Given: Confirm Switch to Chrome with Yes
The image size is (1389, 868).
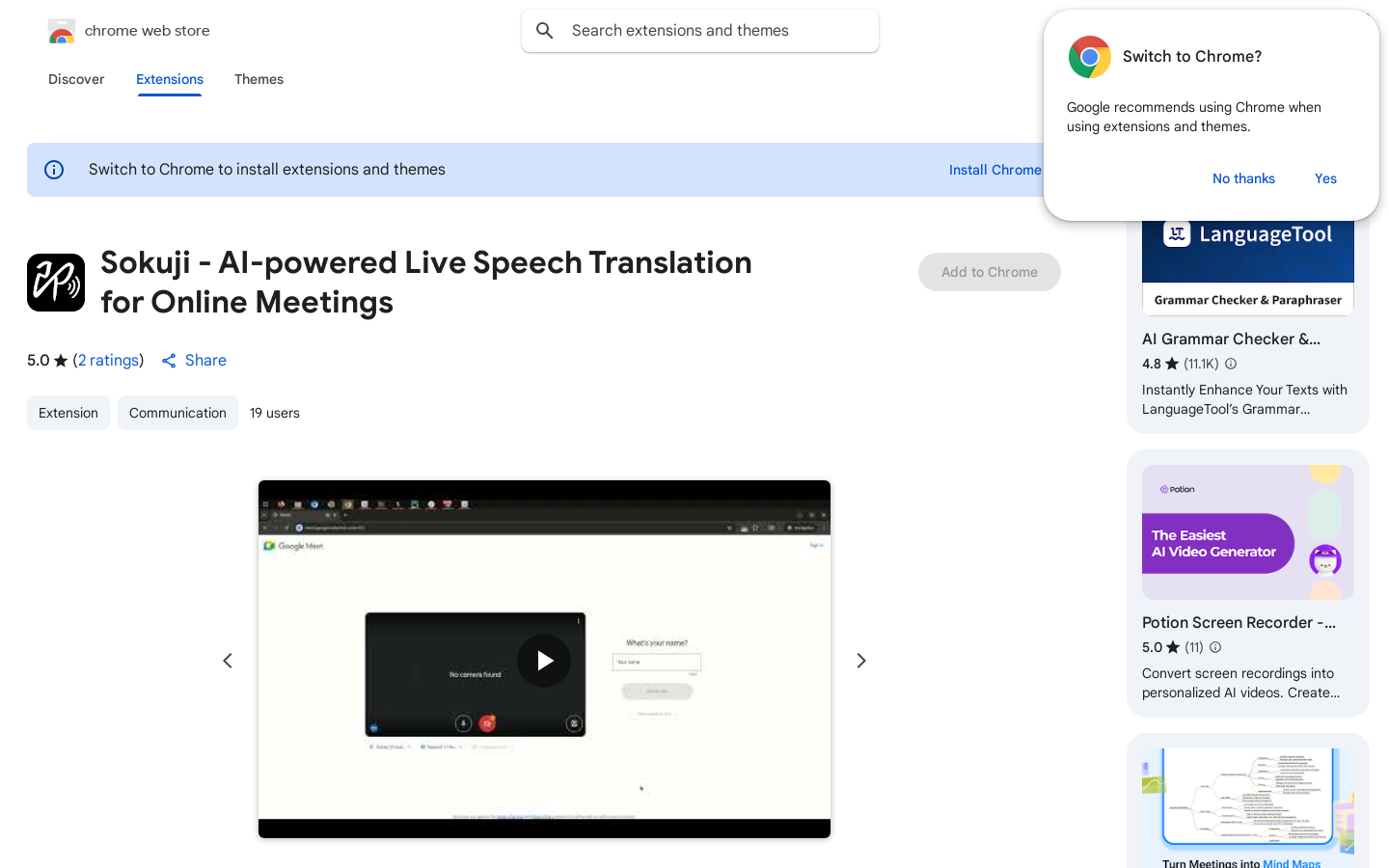Looking at the screenshot, I should (1325, 178).
